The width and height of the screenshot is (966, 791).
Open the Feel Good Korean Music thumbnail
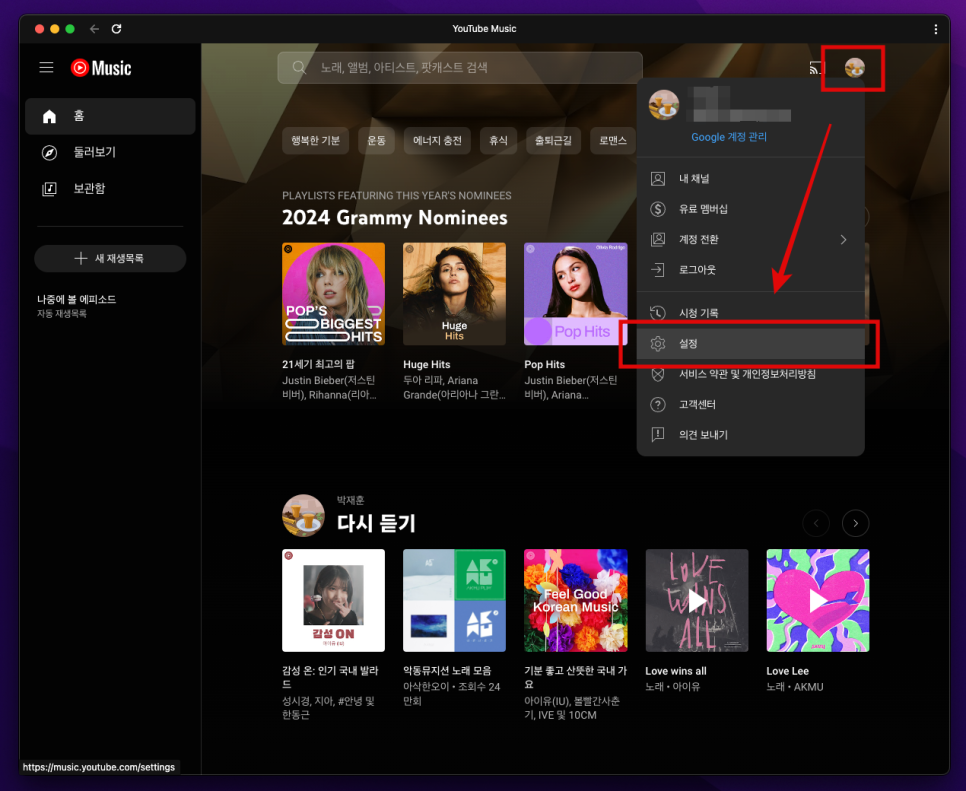point(575,600)
